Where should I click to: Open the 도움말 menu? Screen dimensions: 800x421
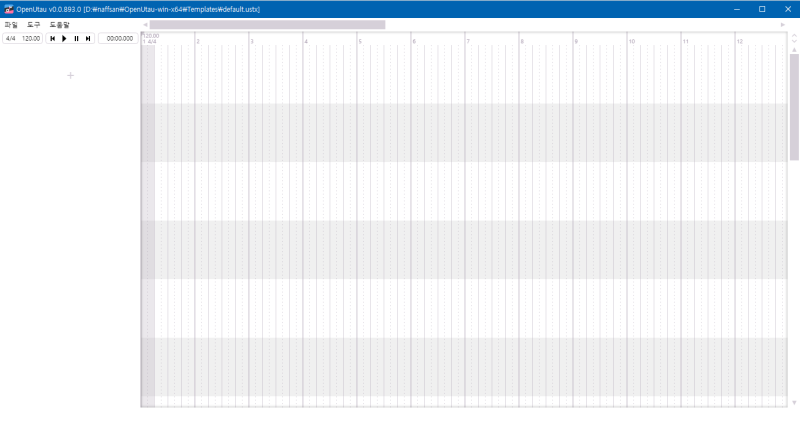click(59, 24)
